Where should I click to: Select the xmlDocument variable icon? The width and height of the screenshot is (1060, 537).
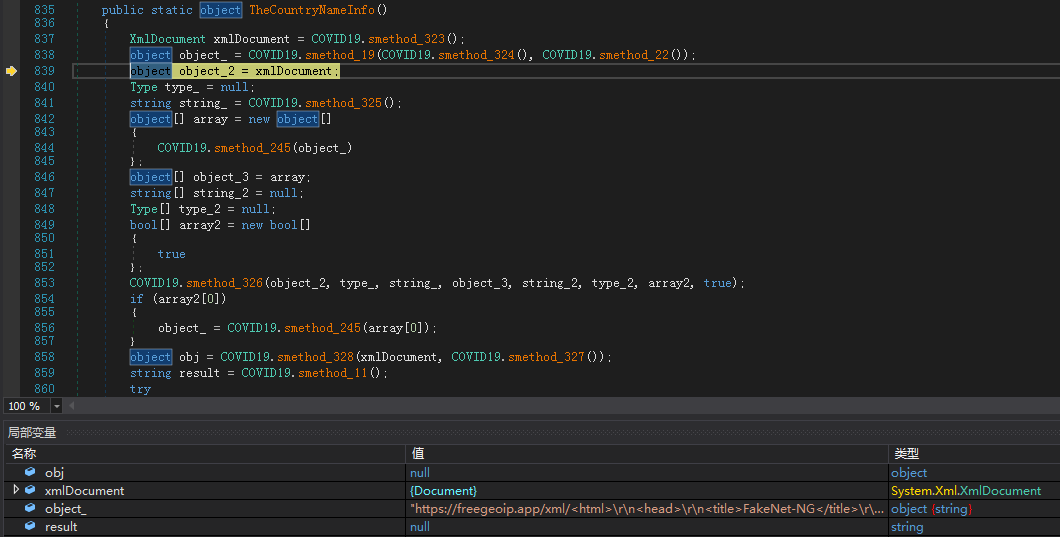point(30,490)
